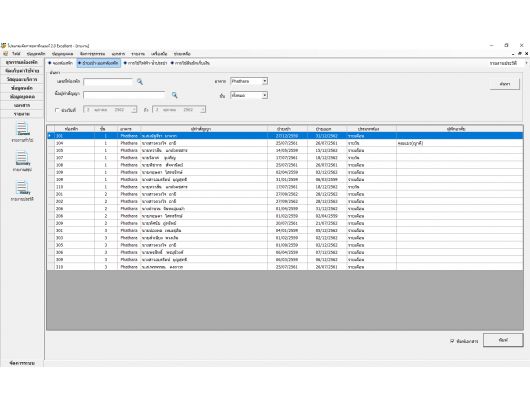The image size is (530, 410).
Task: Click magnifier icon beside room number field
Action: tap(140, 82)
